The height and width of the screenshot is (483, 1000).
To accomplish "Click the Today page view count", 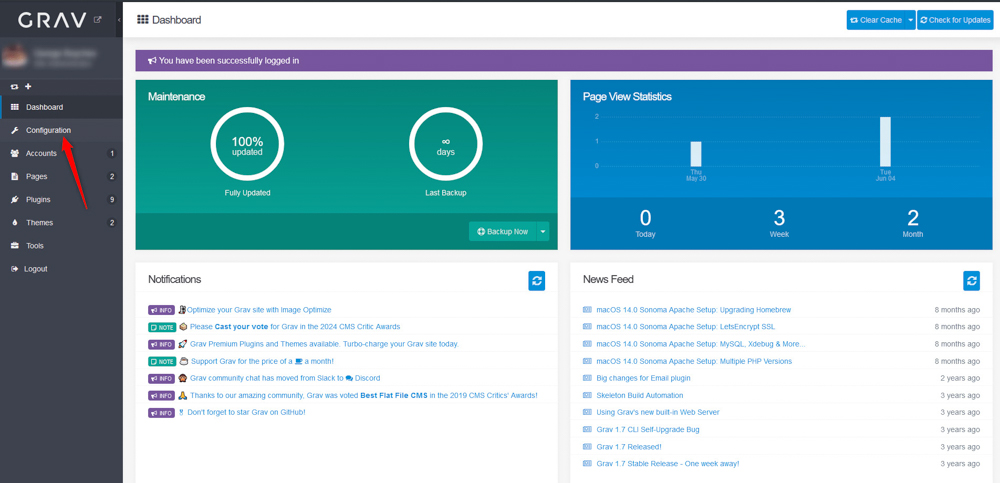I will [645, 218].
